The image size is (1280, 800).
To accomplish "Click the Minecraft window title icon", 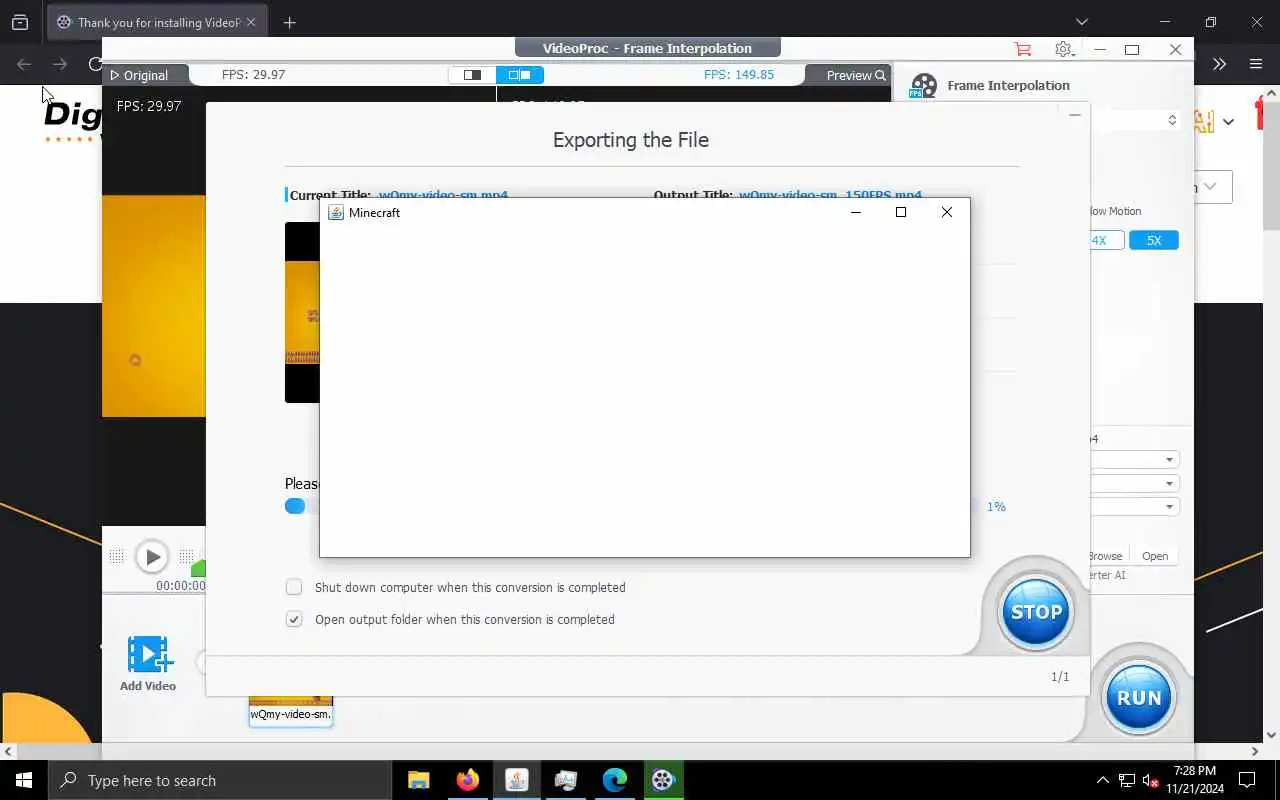I will (x=336, y=212).
